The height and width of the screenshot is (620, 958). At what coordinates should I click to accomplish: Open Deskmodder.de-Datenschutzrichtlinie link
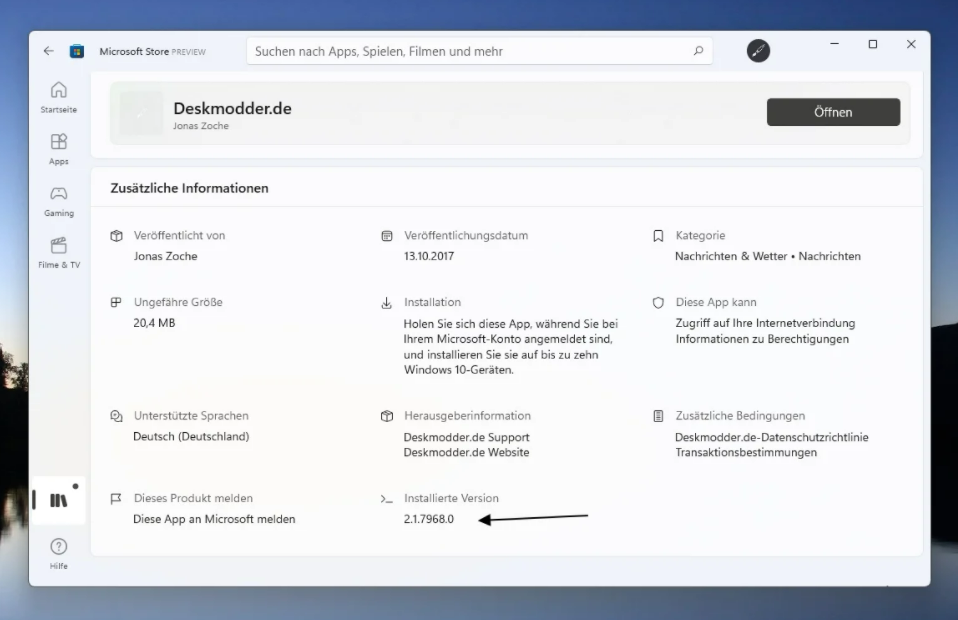772,437
